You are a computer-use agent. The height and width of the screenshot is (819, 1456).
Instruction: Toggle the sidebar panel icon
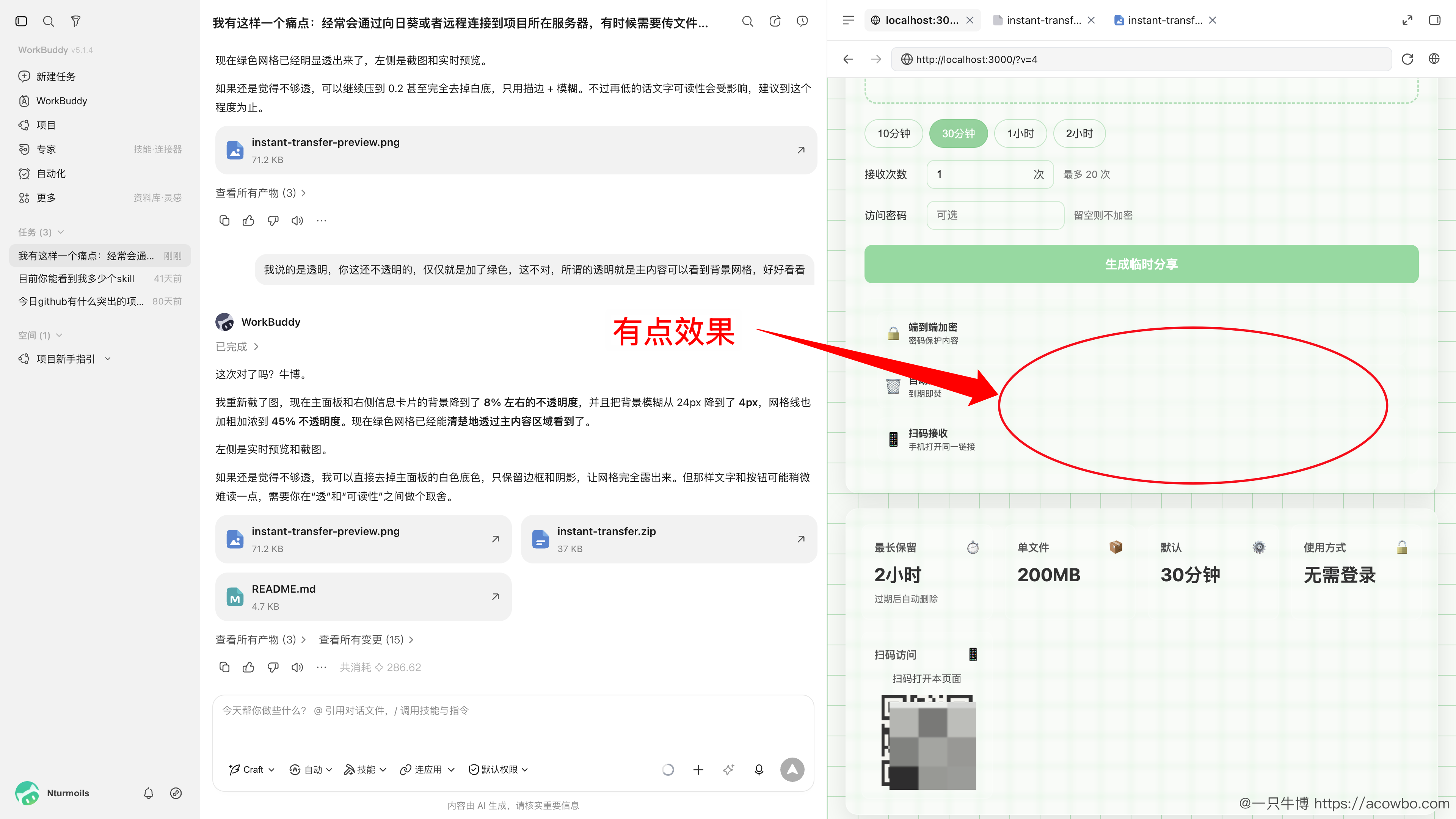pyautogui.click(x=22, y=21)
